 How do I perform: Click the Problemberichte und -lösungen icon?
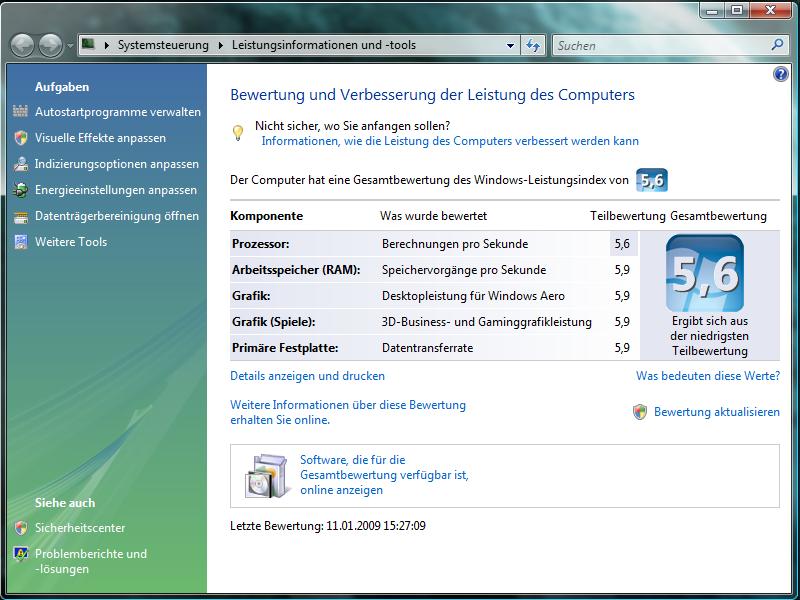pyautogui.click(x=21, y=554)
